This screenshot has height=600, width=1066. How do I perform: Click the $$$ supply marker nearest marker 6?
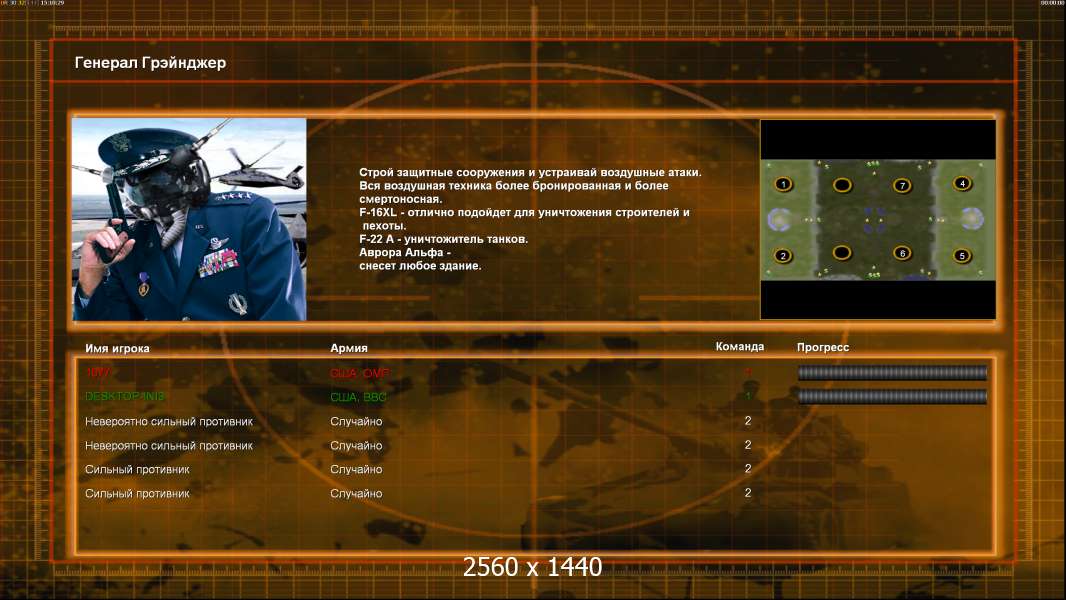(874, 275)
